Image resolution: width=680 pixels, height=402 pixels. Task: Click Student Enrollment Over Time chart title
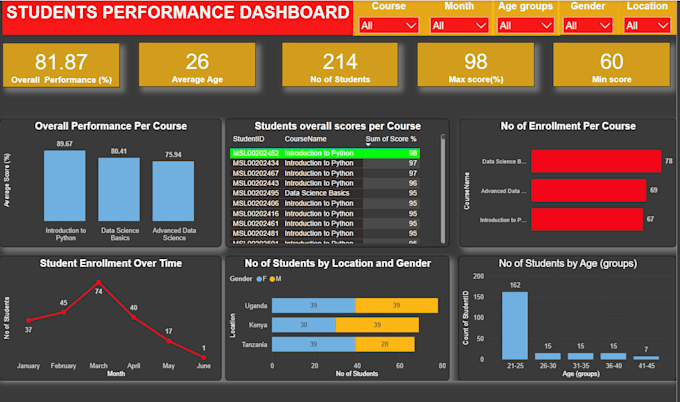tap(111, 263)
